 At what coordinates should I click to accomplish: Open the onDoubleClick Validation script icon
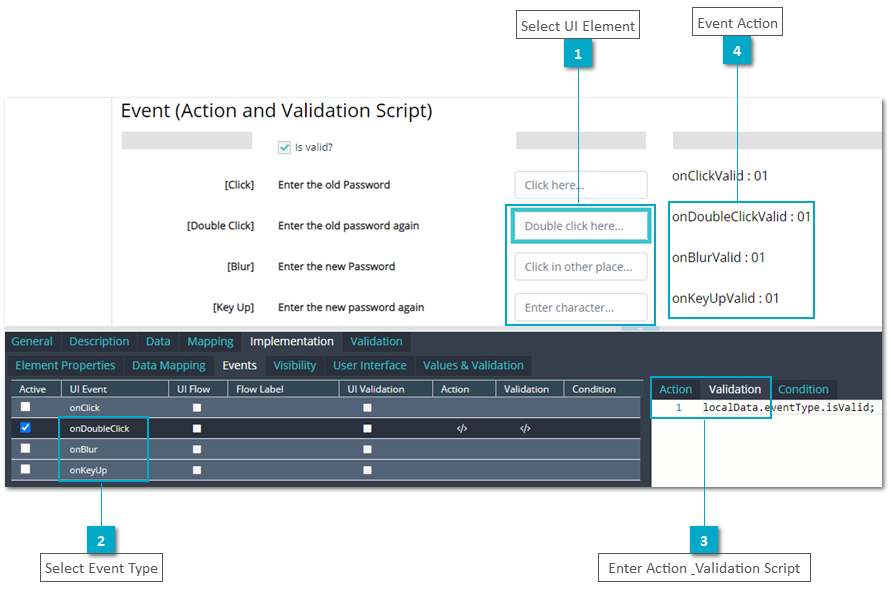point(525,428)
